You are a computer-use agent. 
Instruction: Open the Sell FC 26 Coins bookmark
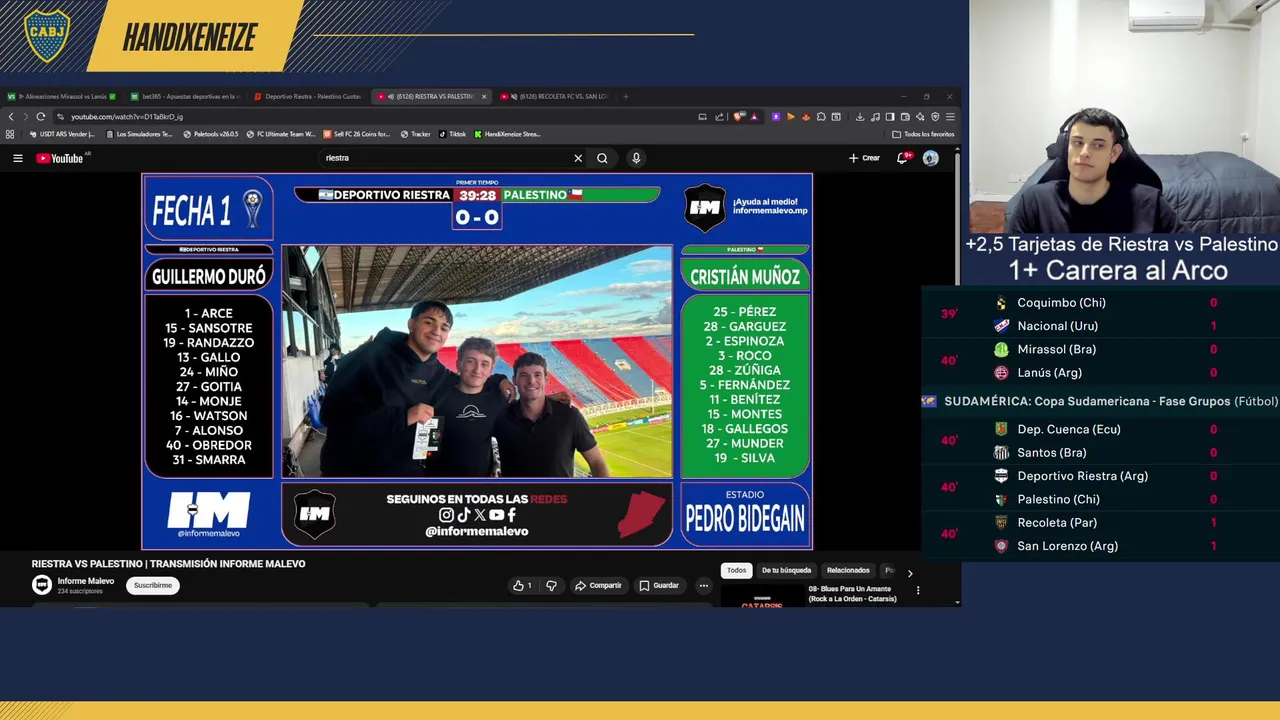point(356,134)
